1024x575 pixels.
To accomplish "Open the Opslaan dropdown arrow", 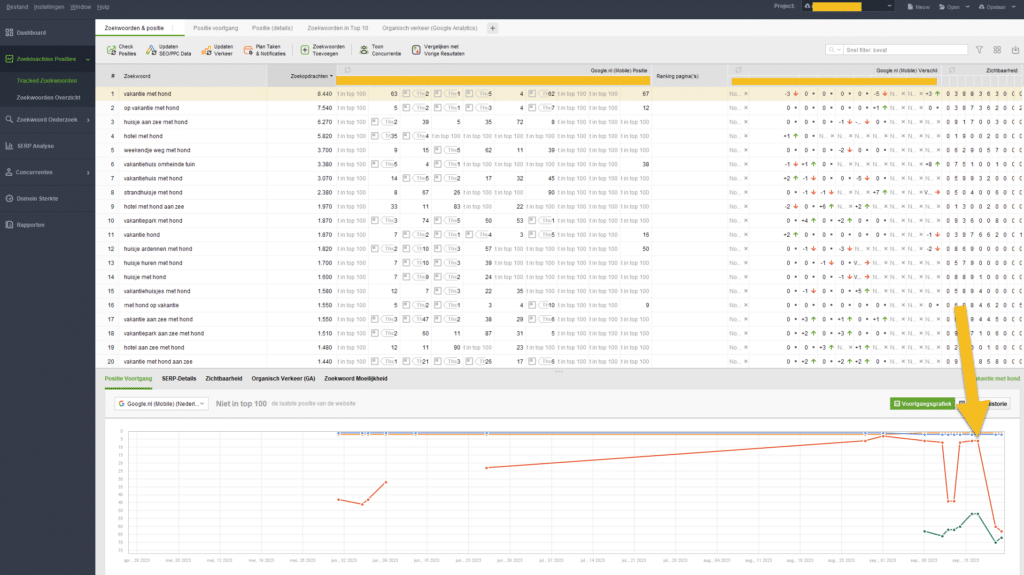I will click(1014, 7).
